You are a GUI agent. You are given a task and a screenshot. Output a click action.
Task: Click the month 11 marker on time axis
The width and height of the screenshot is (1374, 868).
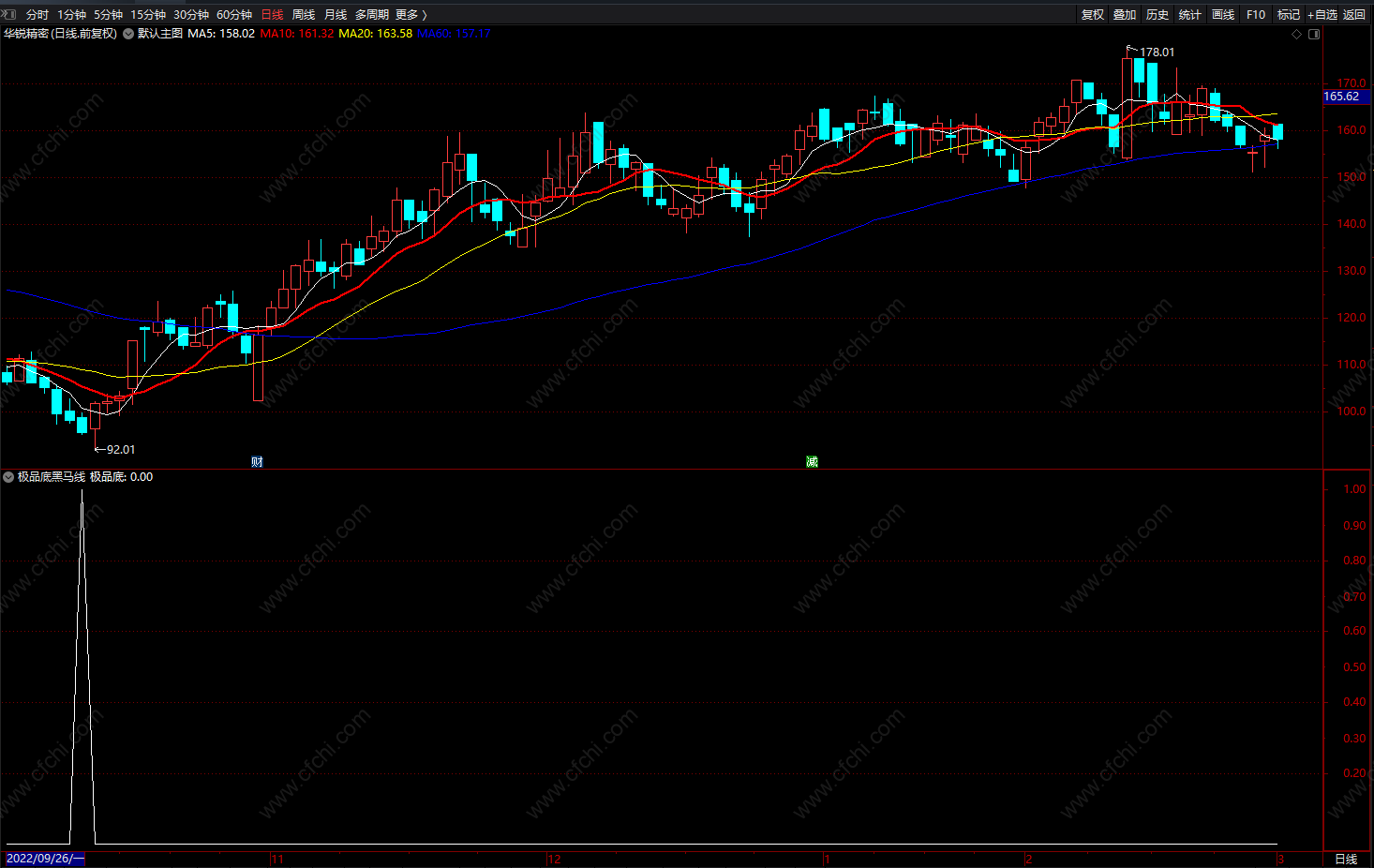point(277,860)
